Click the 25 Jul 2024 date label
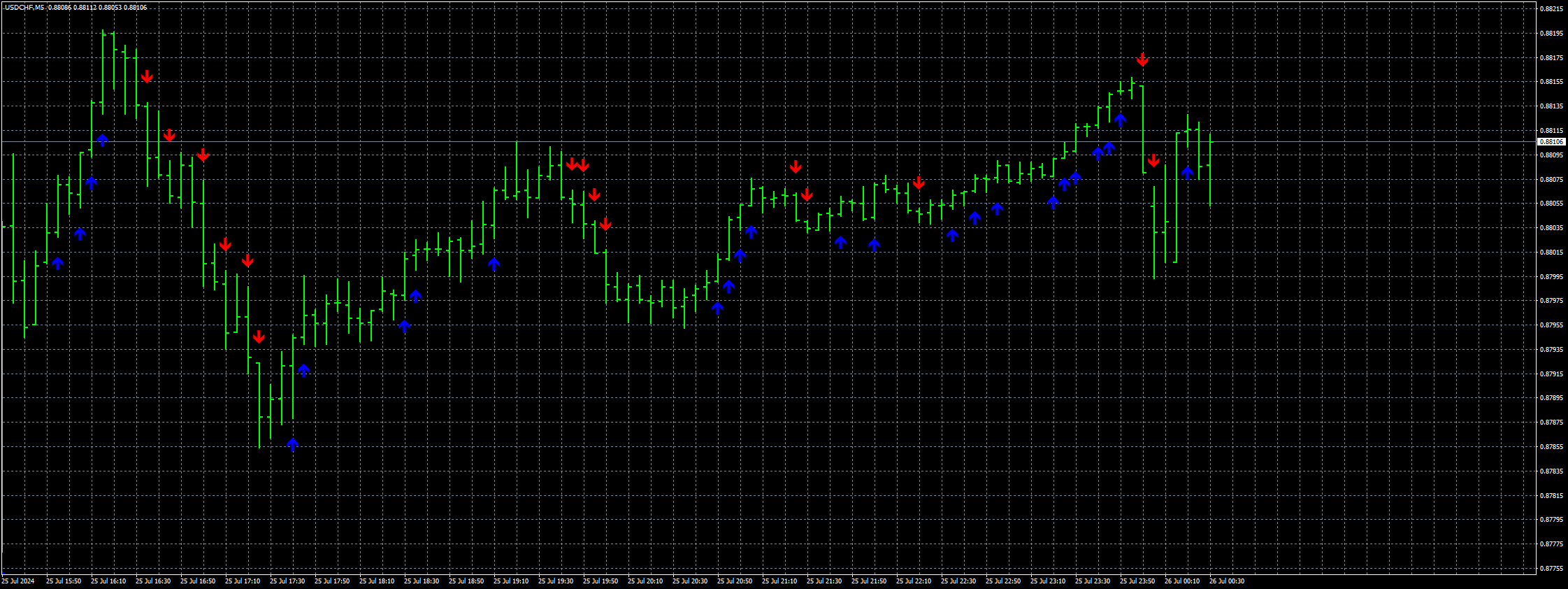Screen dimensions: 1568x589 point(17,581)
